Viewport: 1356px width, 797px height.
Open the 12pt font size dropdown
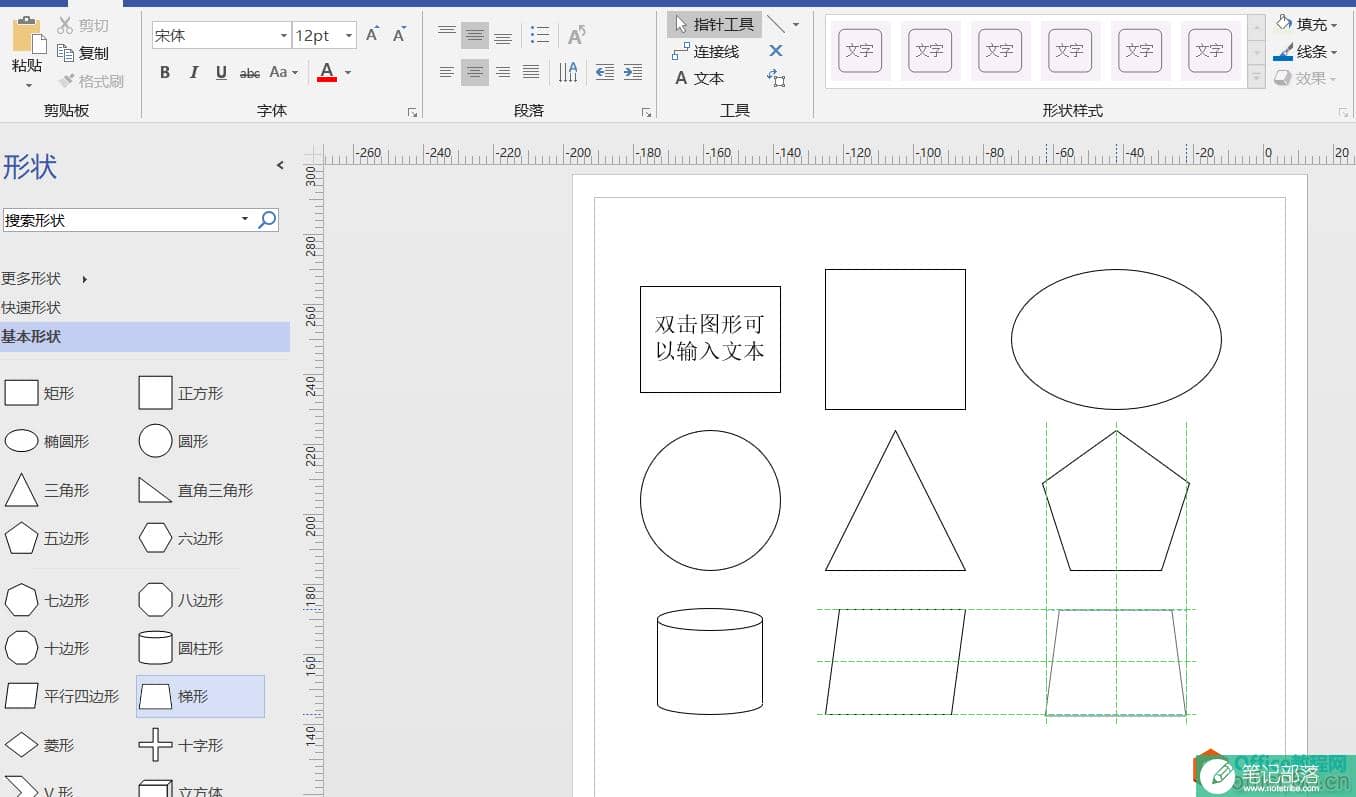point(349,36)
